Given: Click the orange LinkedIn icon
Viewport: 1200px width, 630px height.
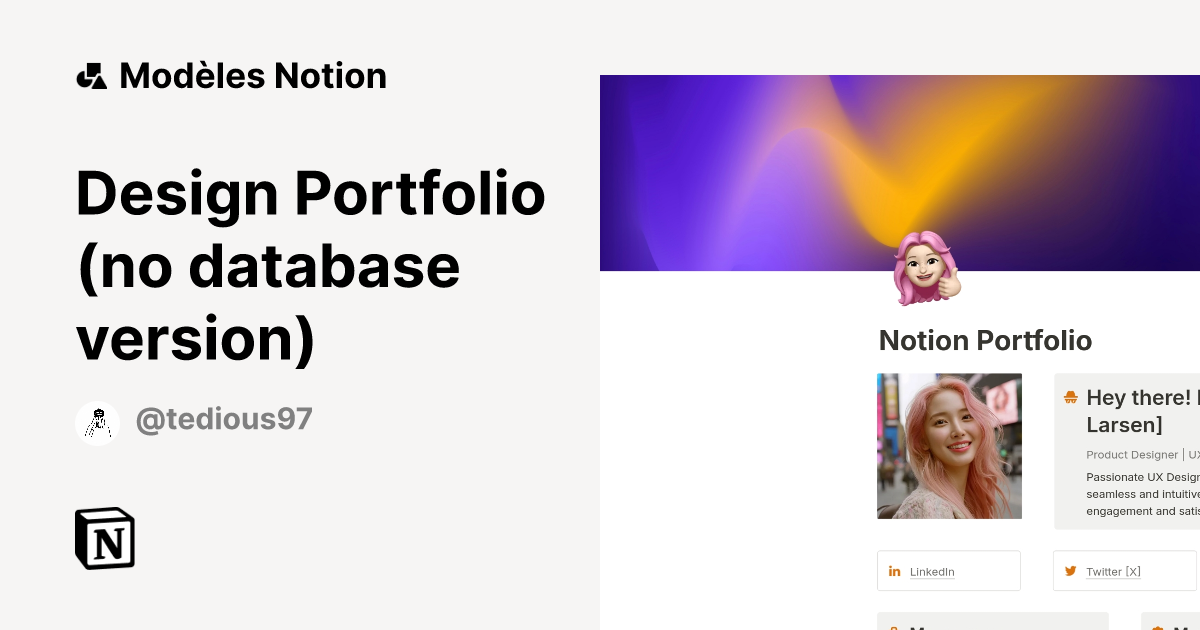Looking at the screenshot, I should (x=894, y=571).
